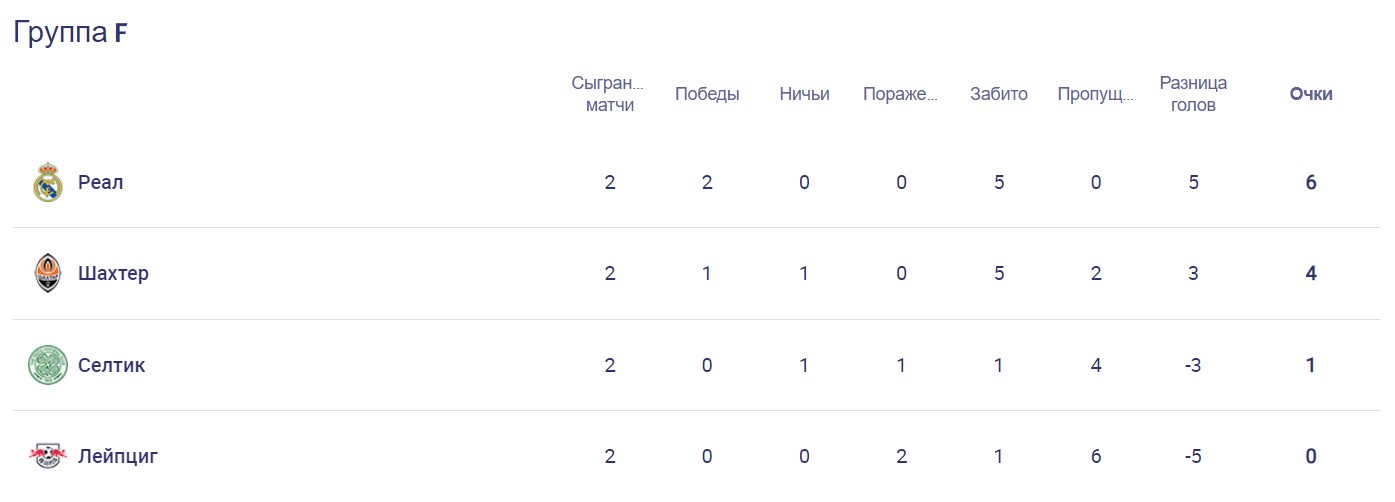1395x502 pixels.
Task: Open the Лейпциг team page
Action: pyautogui.click(x=118, y=457)
